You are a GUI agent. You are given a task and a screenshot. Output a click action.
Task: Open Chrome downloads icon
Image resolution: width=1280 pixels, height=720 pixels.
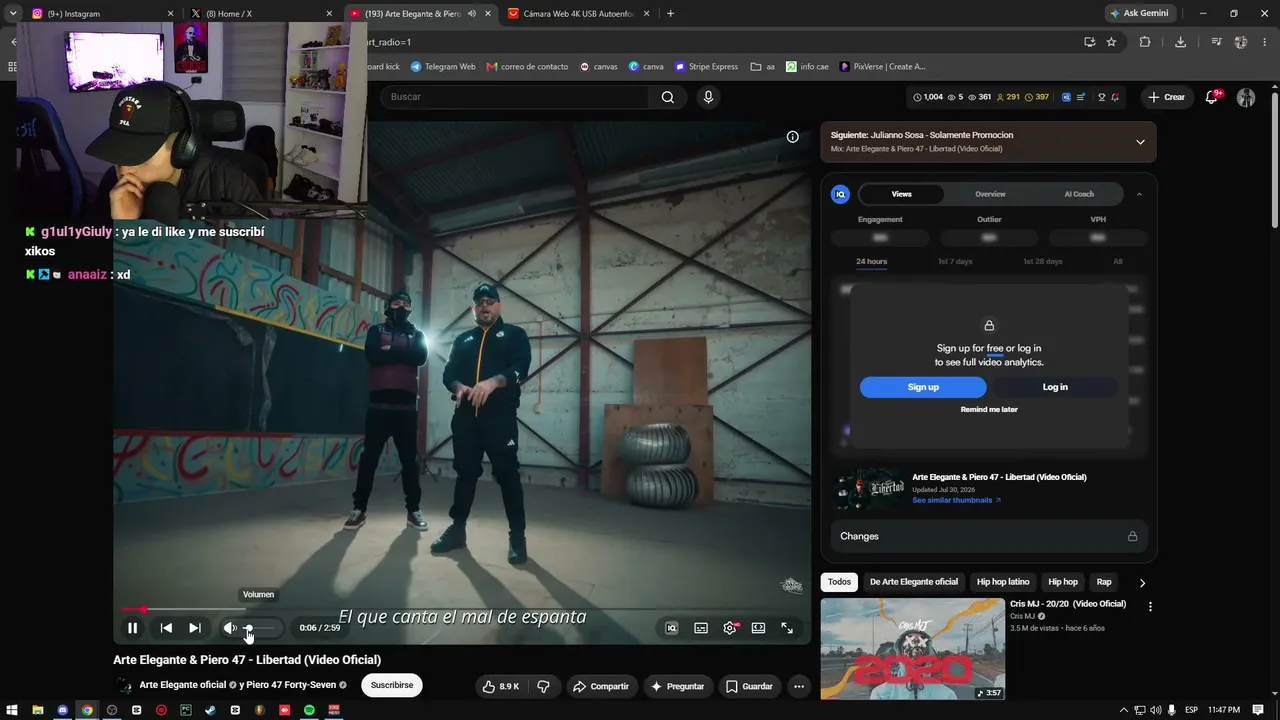[1180, 42]
